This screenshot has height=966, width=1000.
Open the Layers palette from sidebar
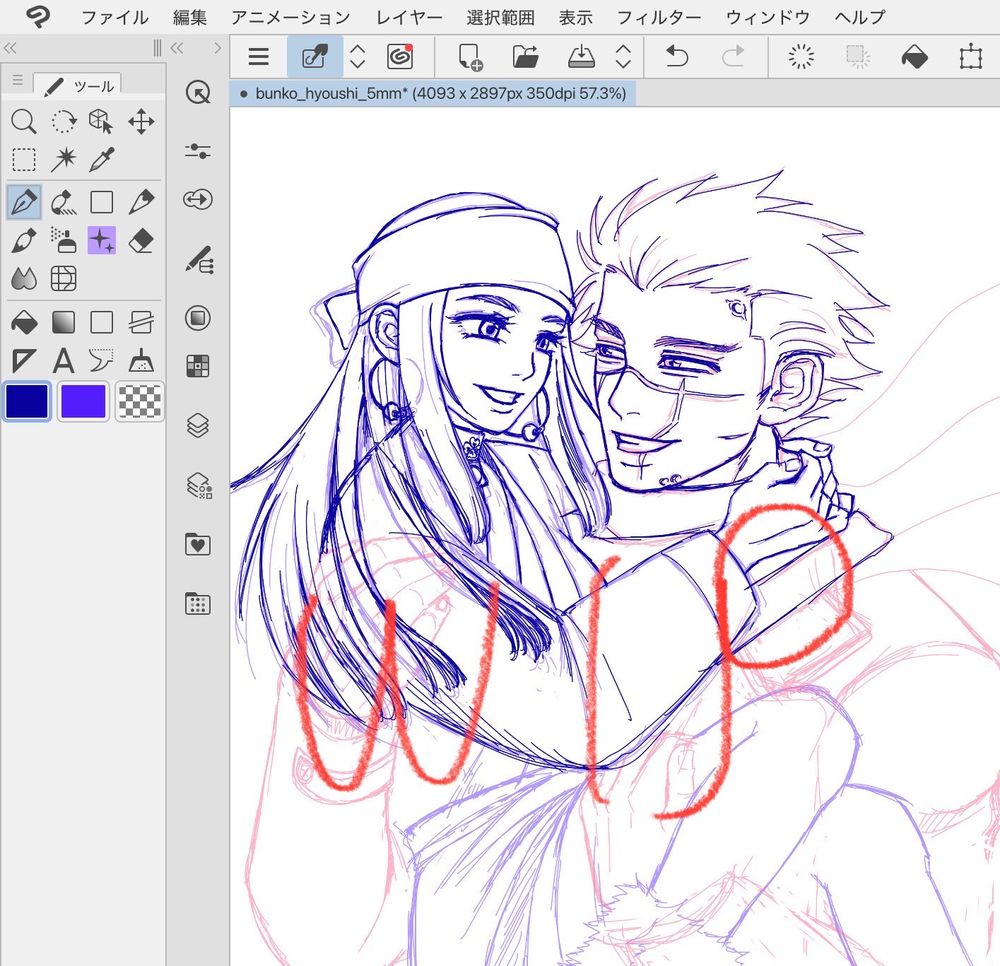tap(198, 426)
